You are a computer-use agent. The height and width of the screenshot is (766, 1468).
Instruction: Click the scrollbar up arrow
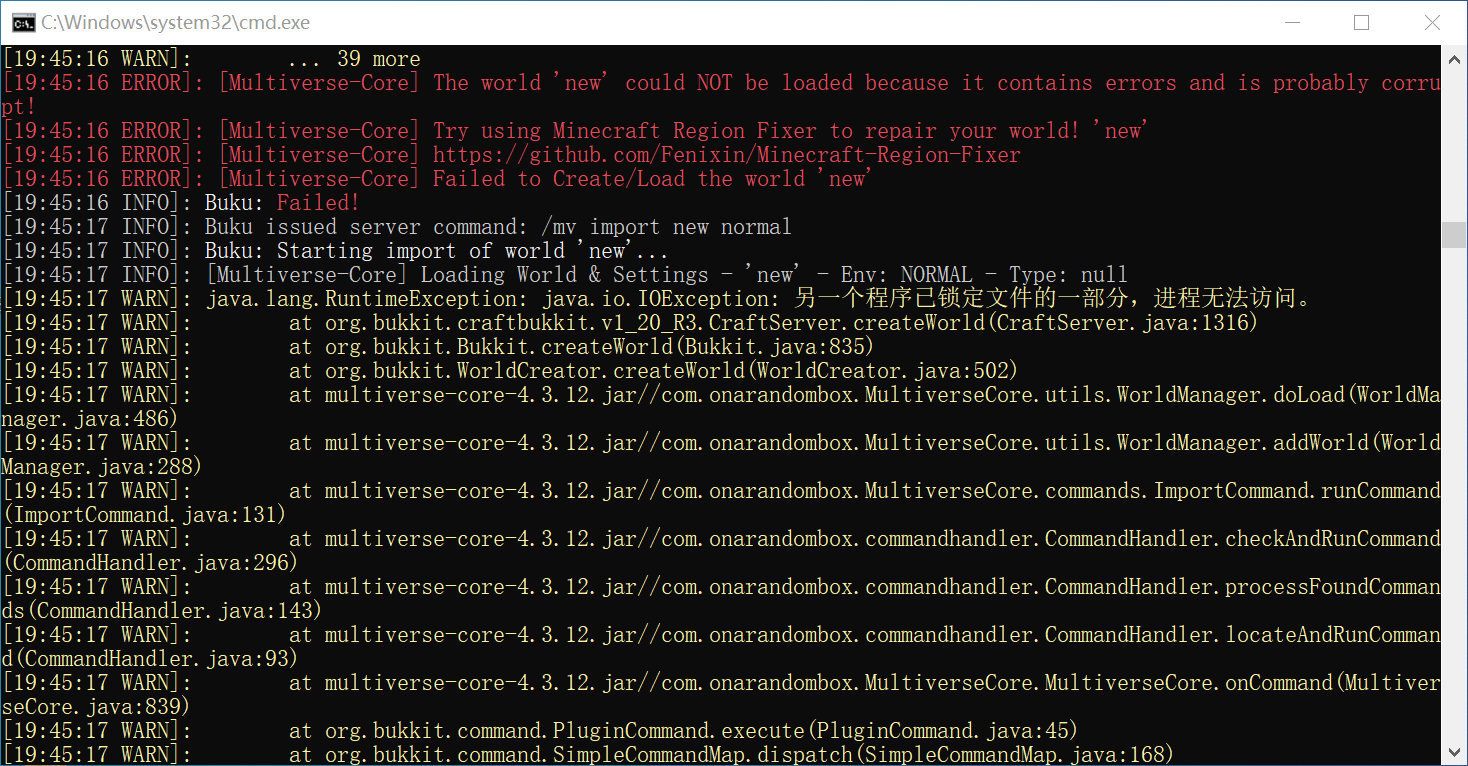pos(1454,60)
